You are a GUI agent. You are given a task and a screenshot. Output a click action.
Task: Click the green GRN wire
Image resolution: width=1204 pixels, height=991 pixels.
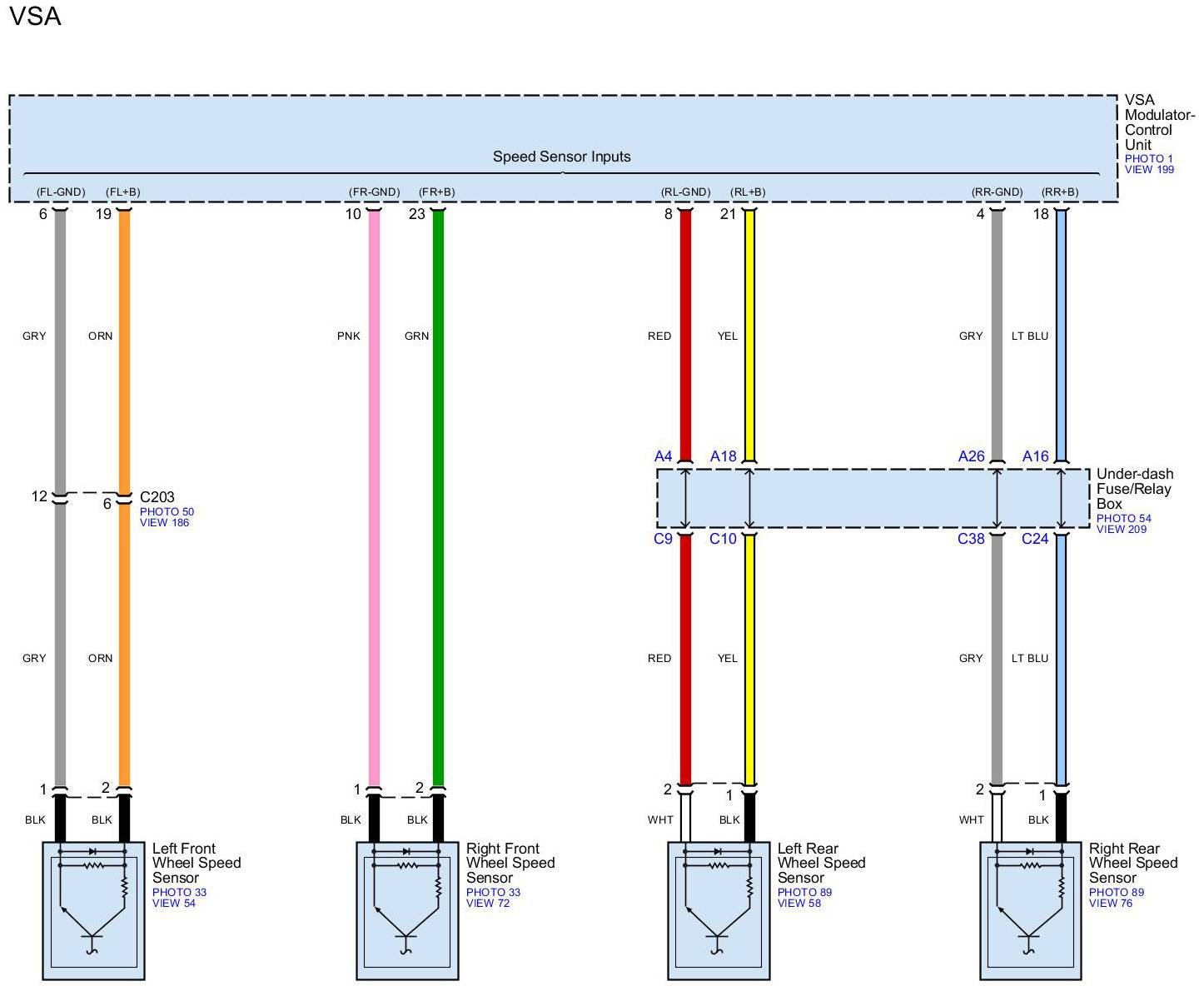[x=438, y=500]
